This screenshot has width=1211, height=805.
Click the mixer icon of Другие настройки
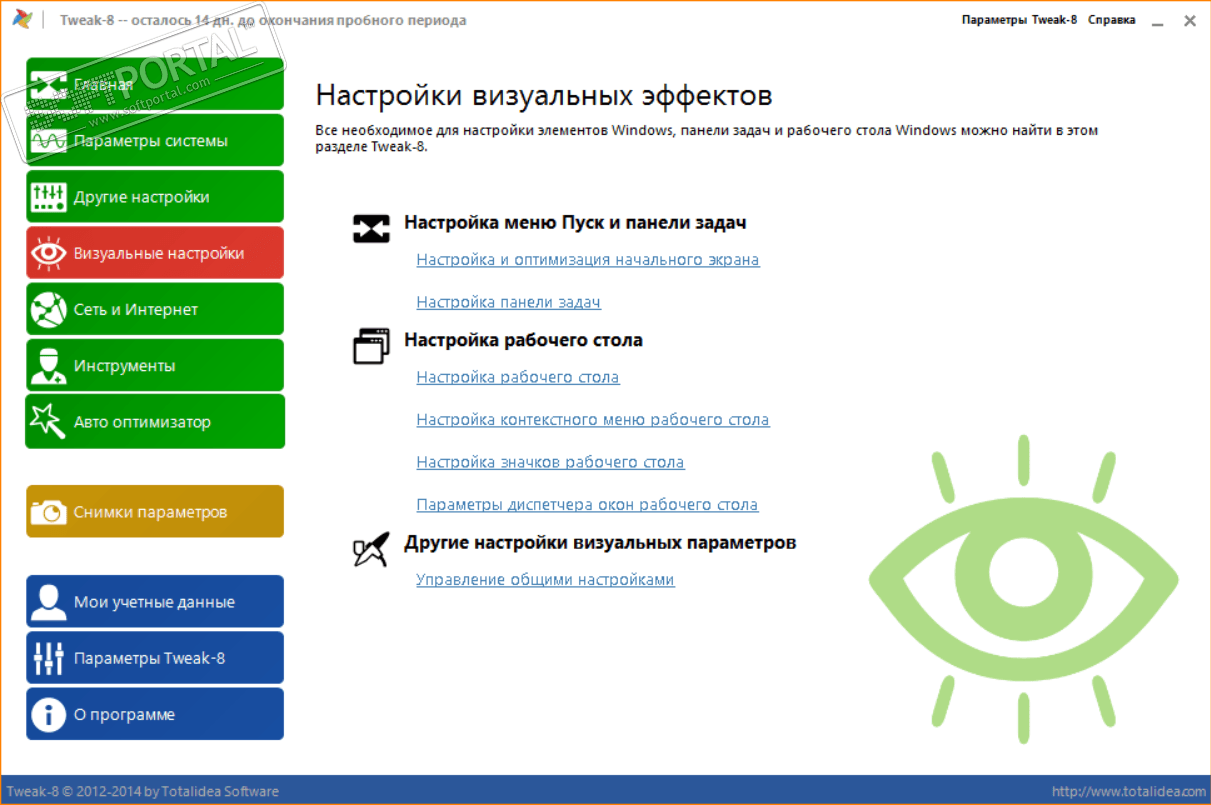(x=48, y=197)
